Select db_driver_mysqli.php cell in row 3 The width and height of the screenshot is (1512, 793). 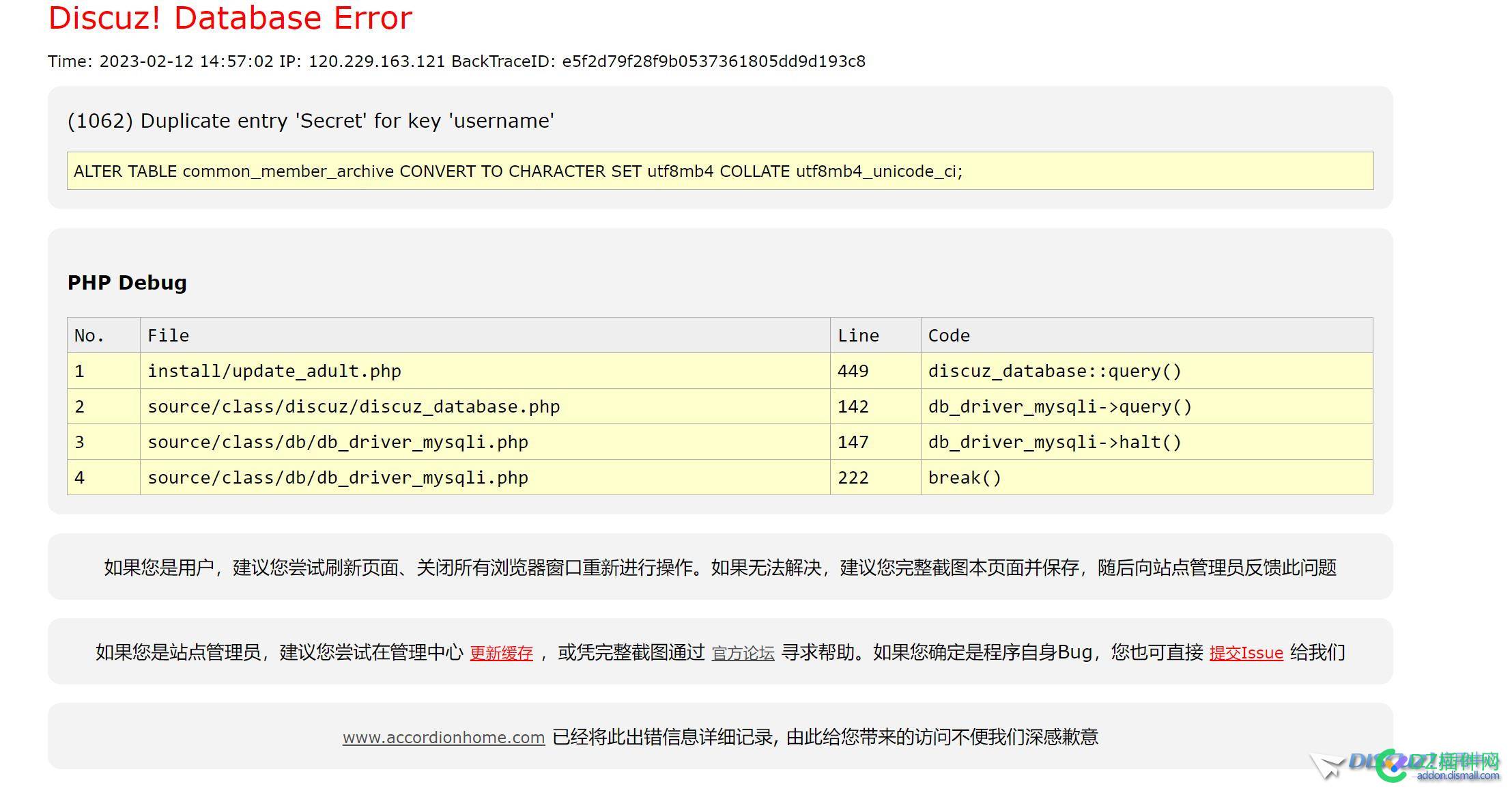pos(485,442)
